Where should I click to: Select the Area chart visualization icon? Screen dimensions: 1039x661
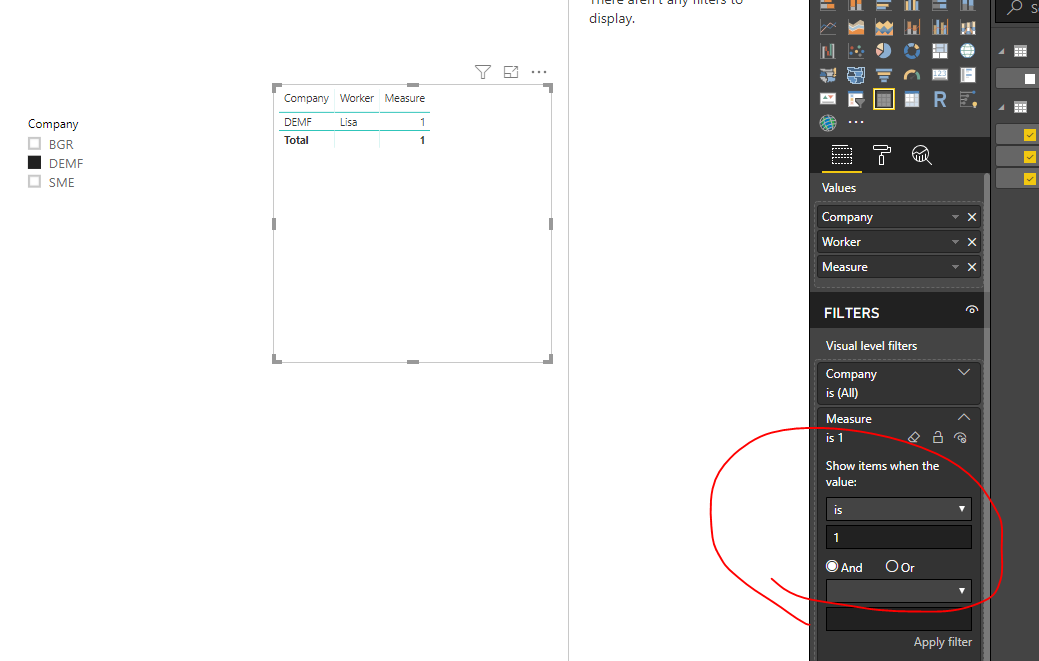pos(855,27)
